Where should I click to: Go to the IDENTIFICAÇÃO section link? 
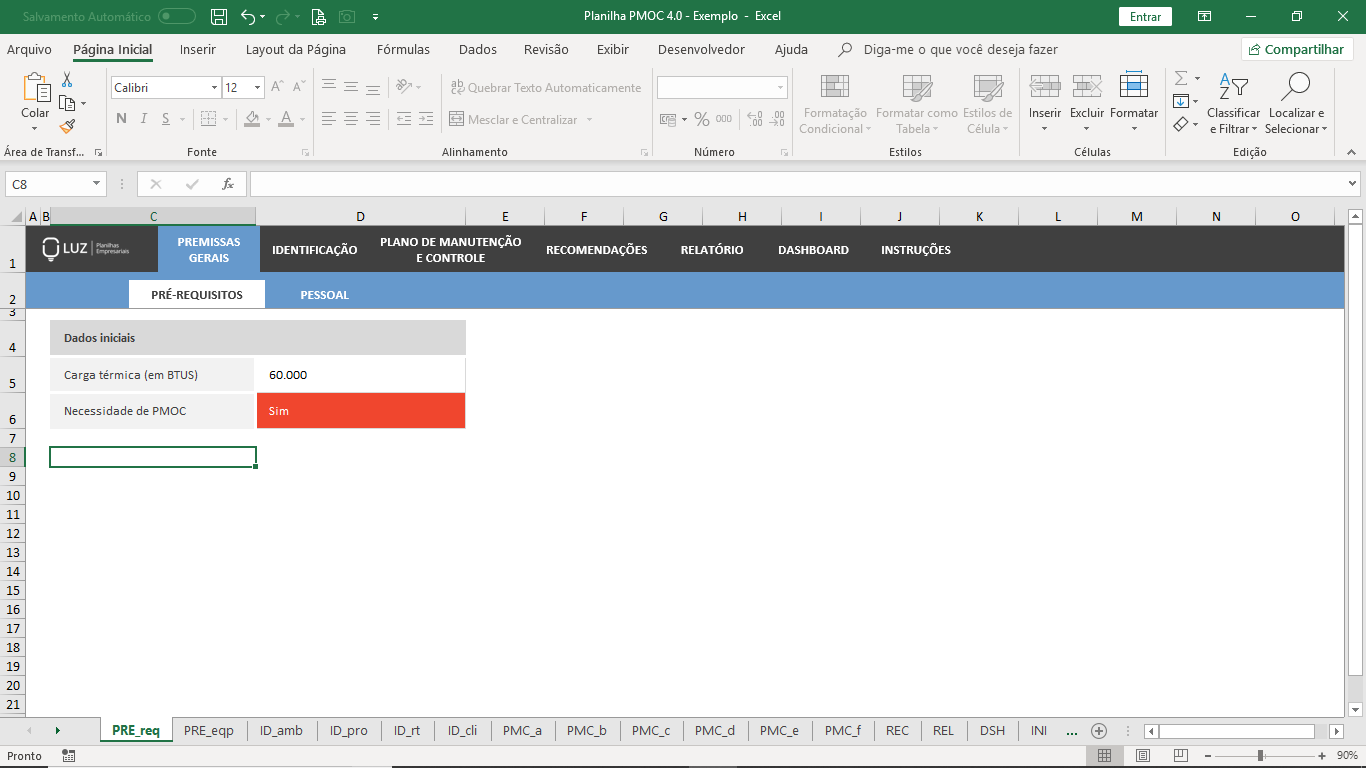[x=314, y=250]
